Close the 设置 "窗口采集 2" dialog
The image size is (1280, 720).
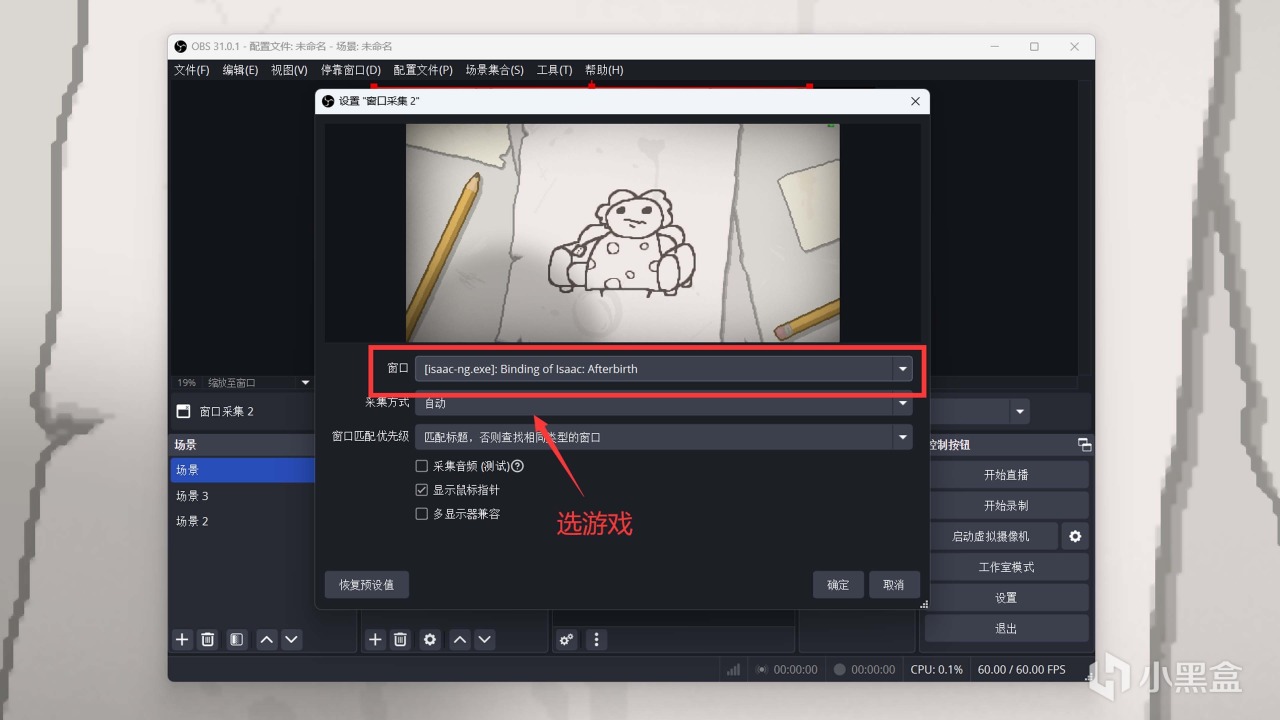click(x=915, y=101)
